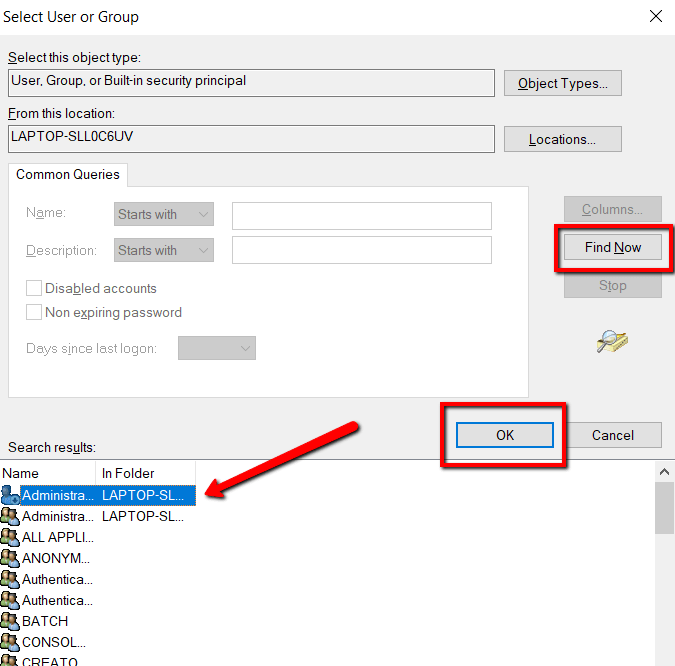Viewport: 675px width, 666px height.
Task: Click the search results vertical scrollbar thumb
Action: 664,508
